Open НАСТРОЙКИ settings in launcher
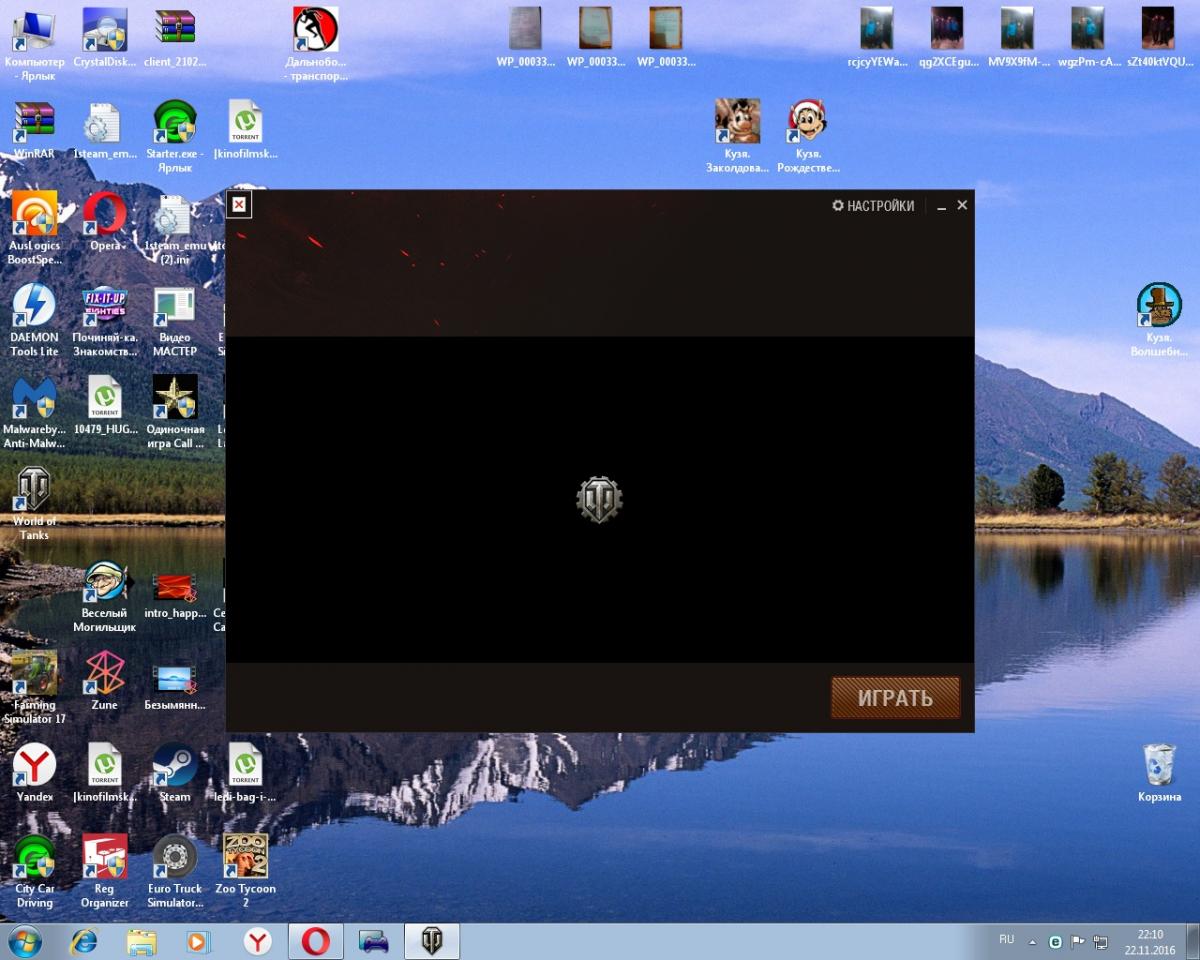Image resolution: width=1200 pixels, height=960 pixels. [x=873, y=206]
